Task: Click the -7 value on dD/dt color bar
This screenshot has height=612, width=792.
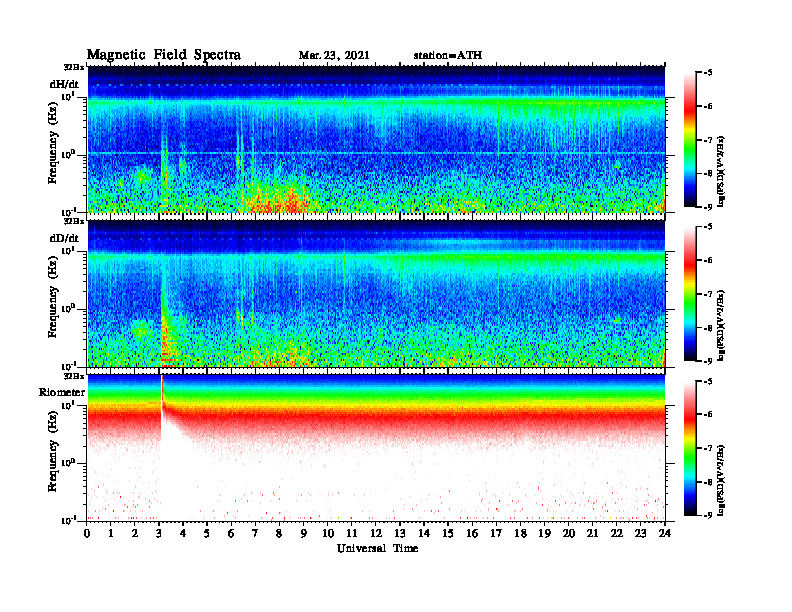Action: (x=708, y=293)
